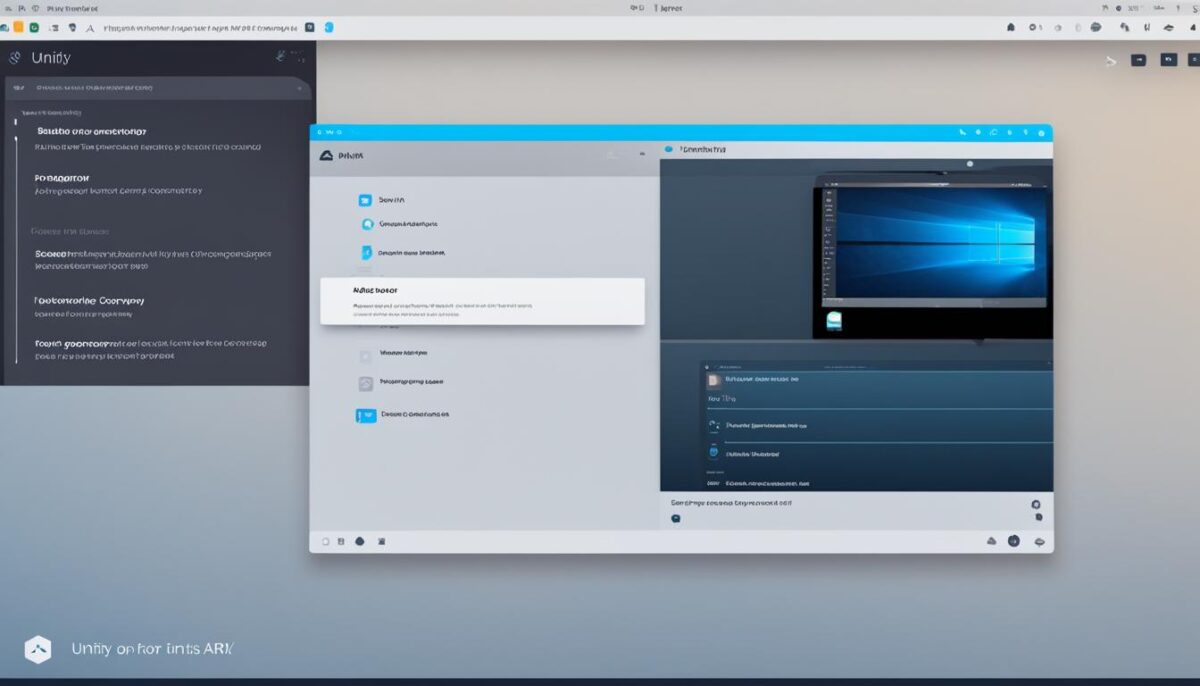
Task: Switch to the blue-dot tab above the preview
Action: [x=696, y=149]
